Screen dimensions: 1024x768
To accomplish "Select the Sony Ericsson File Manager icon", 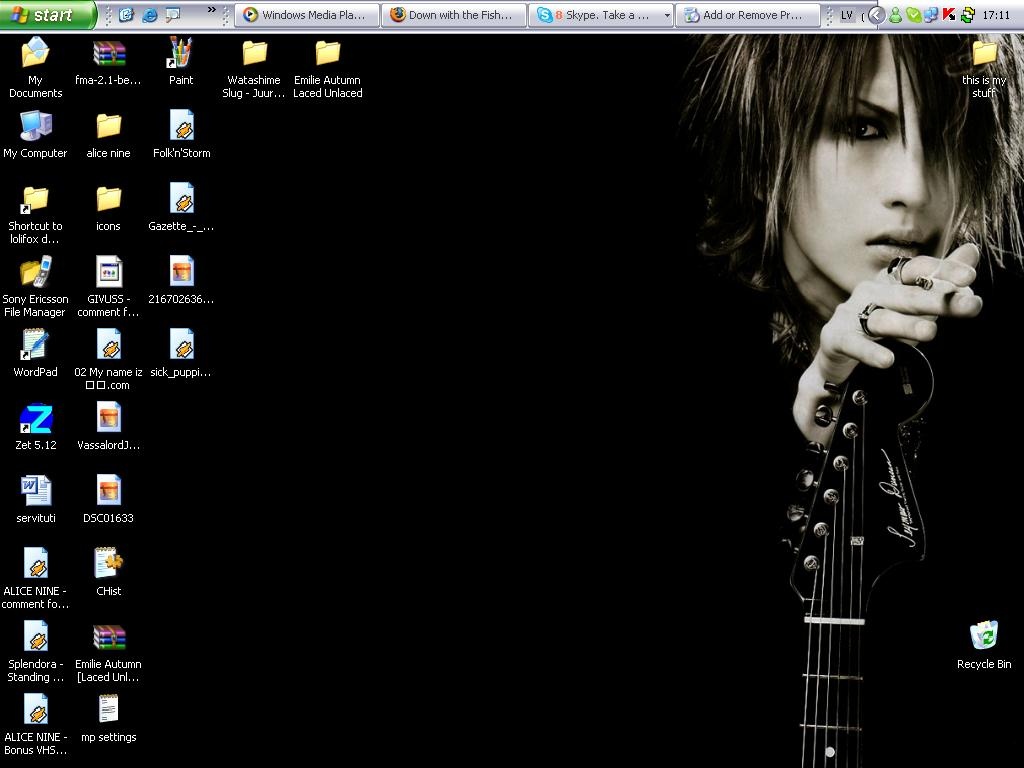I will click(x=35, y=286).
